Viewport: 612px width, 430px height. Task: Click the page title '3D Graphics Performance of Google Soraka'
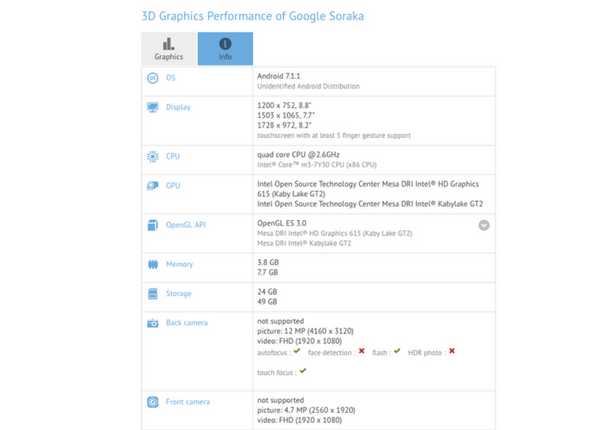[x=253, y=16]
